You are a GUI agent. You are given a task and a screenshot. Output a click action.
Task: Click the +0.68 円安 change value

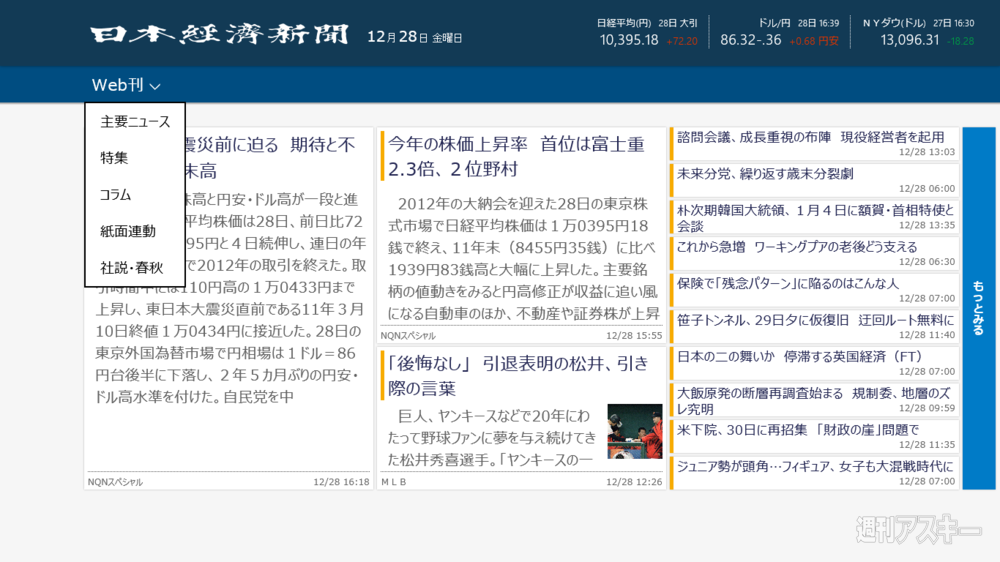click(814, 41)
